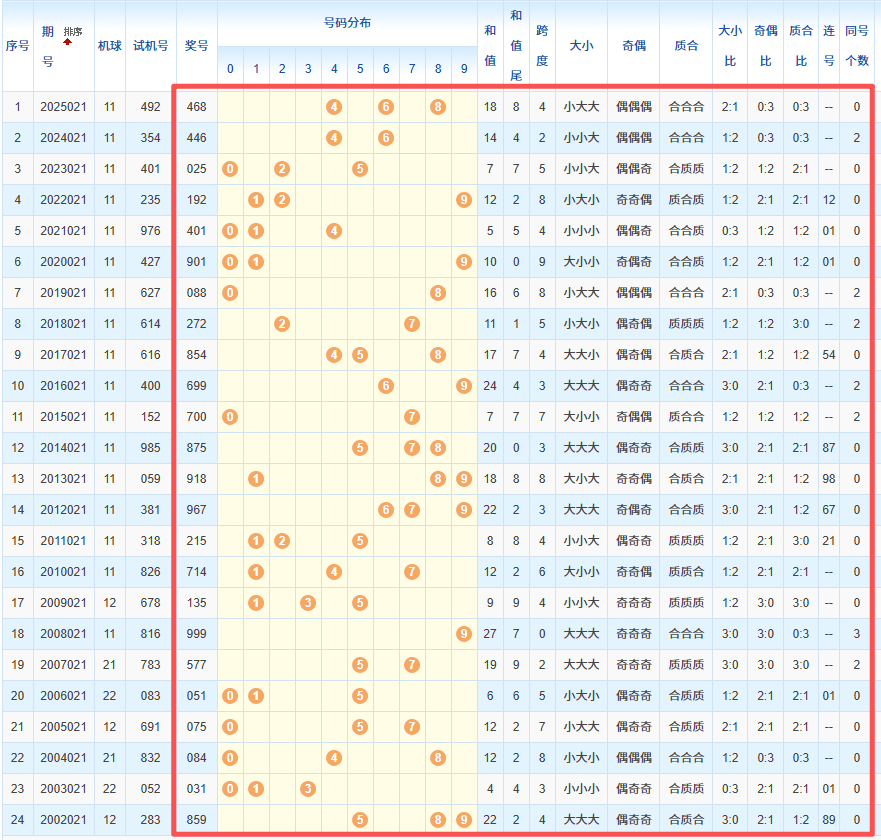Select orange ball 6 in period 2016021 row
Image resolution: width=881 pixels, height=840 pixels.
pos(386,385)
